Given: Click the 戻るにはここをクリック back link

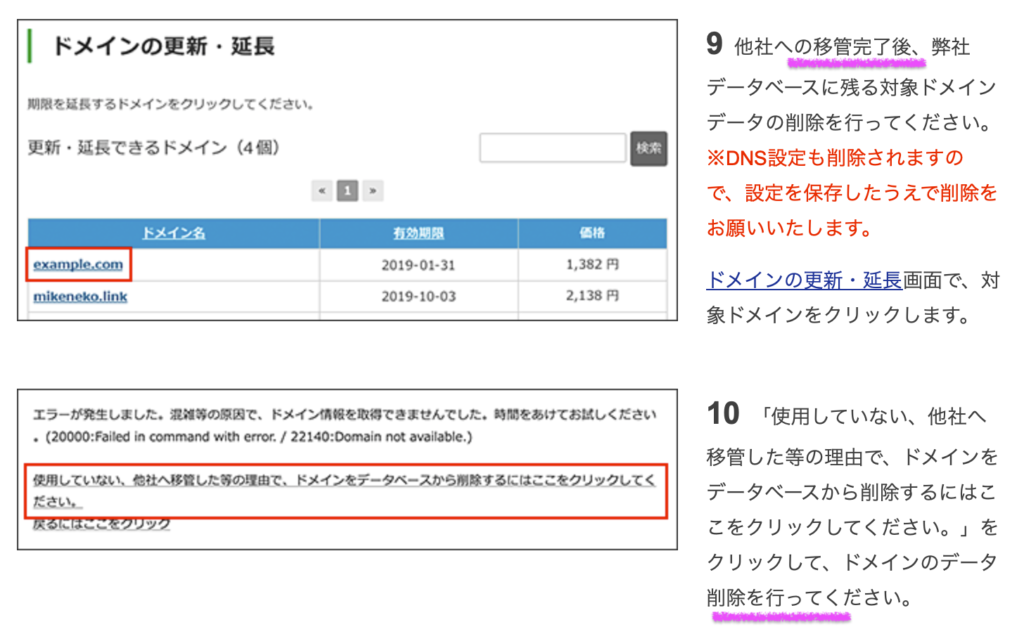Looking at the screenshot, I should 101,523.
